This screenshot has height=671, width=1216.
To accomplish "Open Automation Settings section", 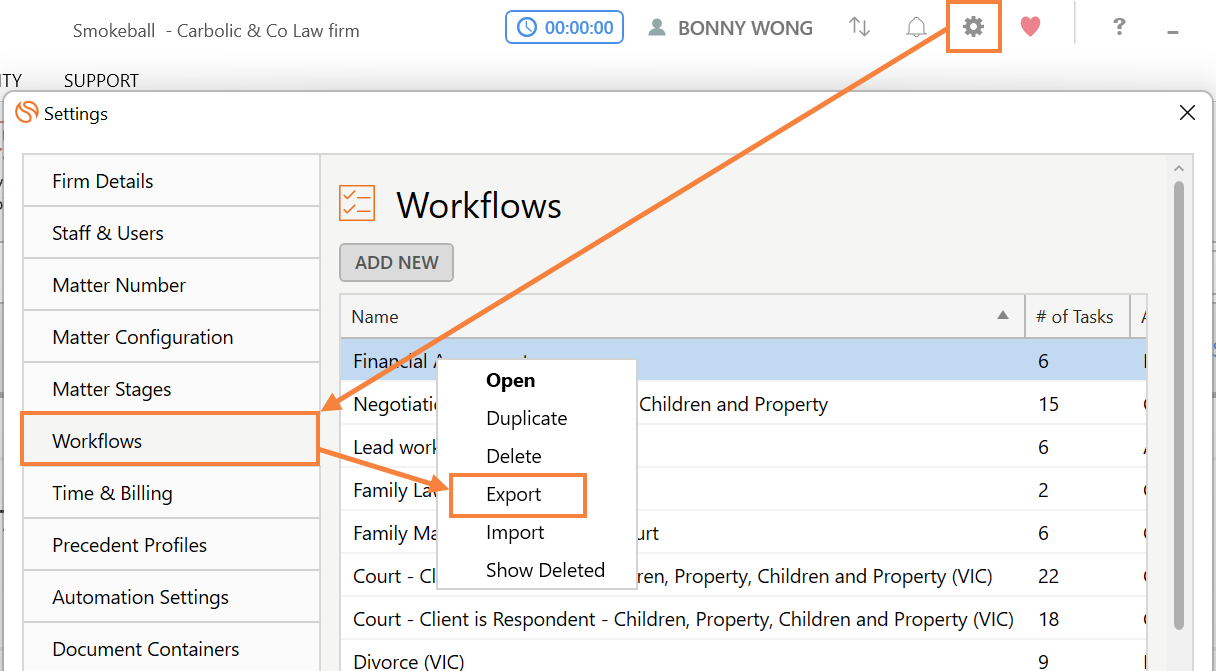I will (171, 597).
